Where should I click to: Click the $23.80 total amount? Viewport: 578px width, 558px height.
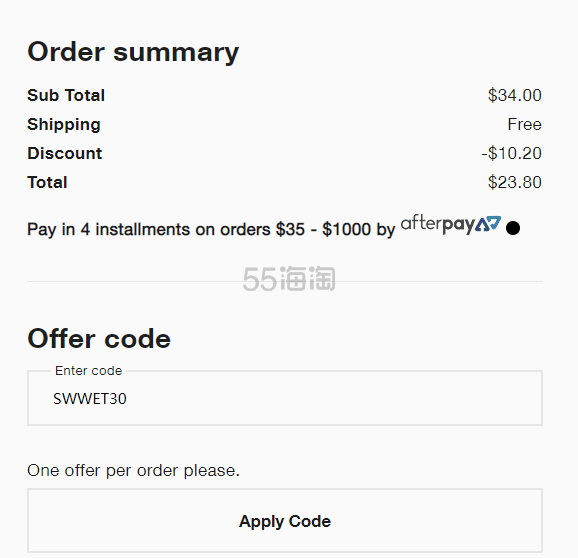[x=515, y=182]
